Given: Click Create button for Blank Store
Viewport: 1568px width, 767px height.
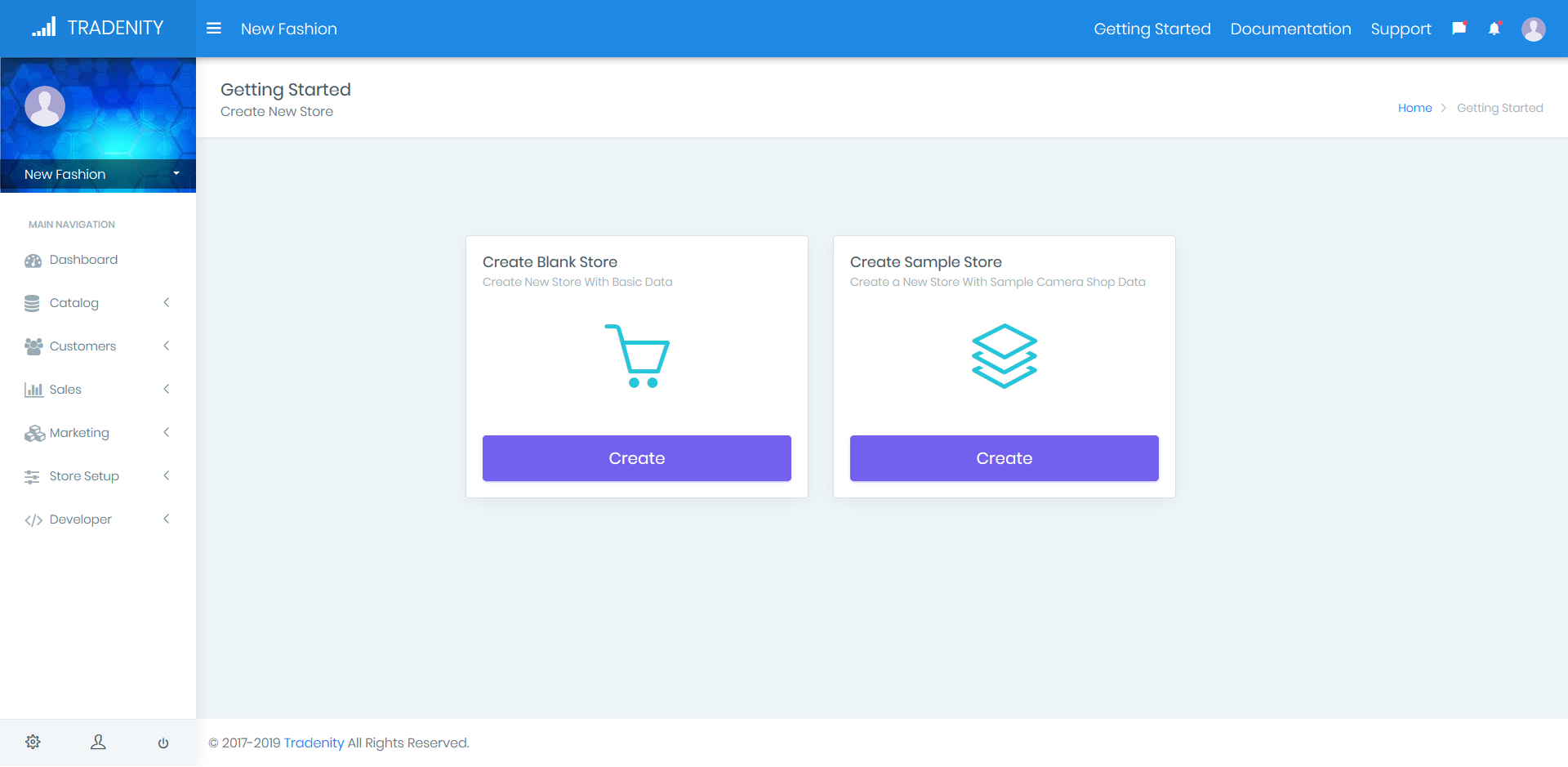Looking at the screenshot, I should [x=637, y=458].
